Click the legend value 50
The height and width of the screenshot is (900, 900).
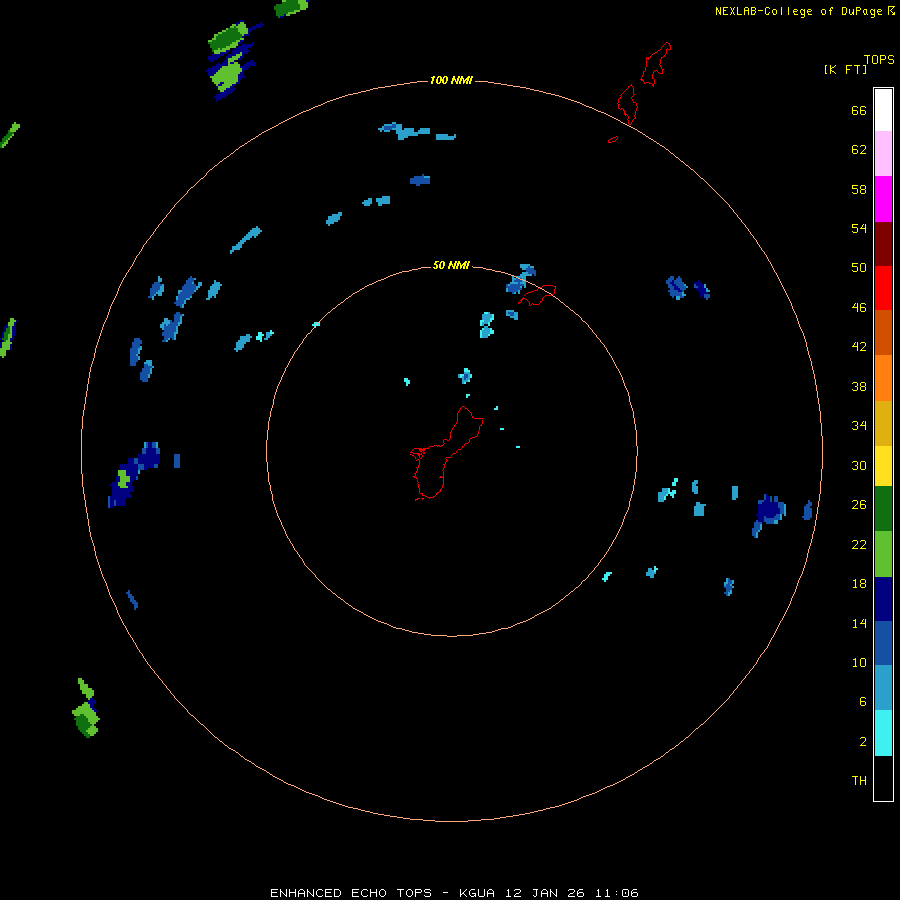tap(859, 268)
